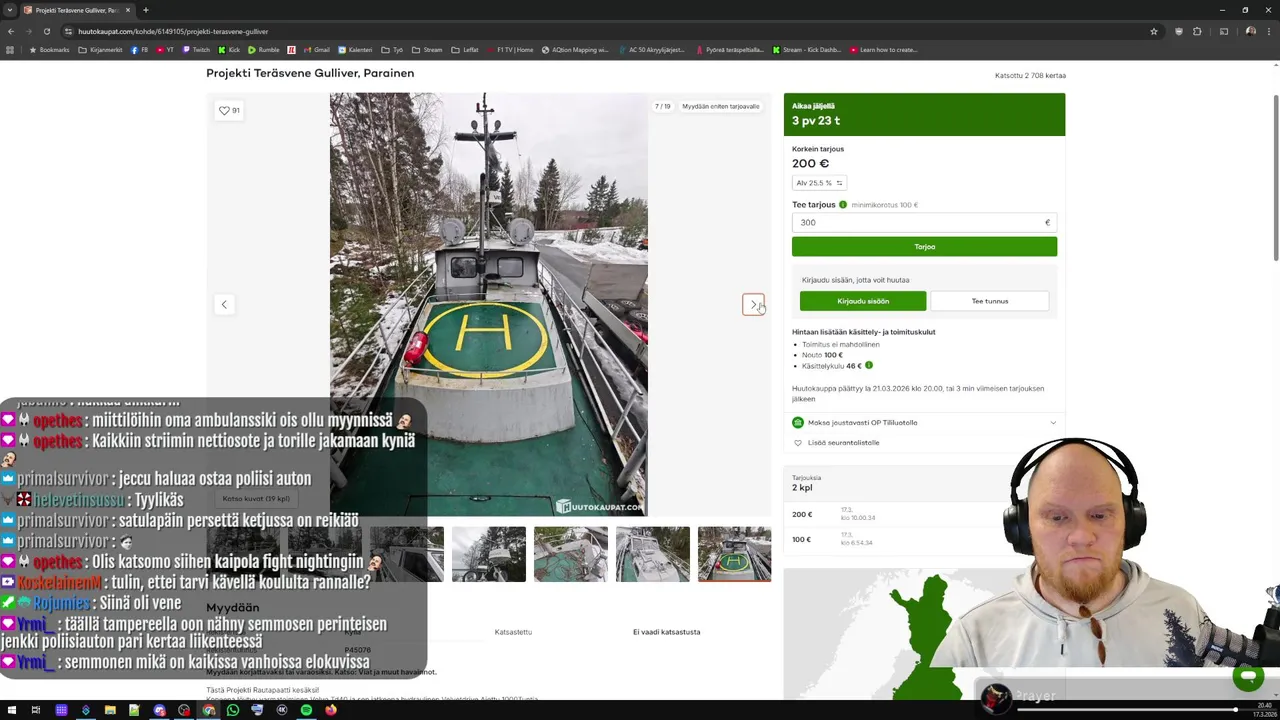Open Task View on the taskbar

point(36,710)
